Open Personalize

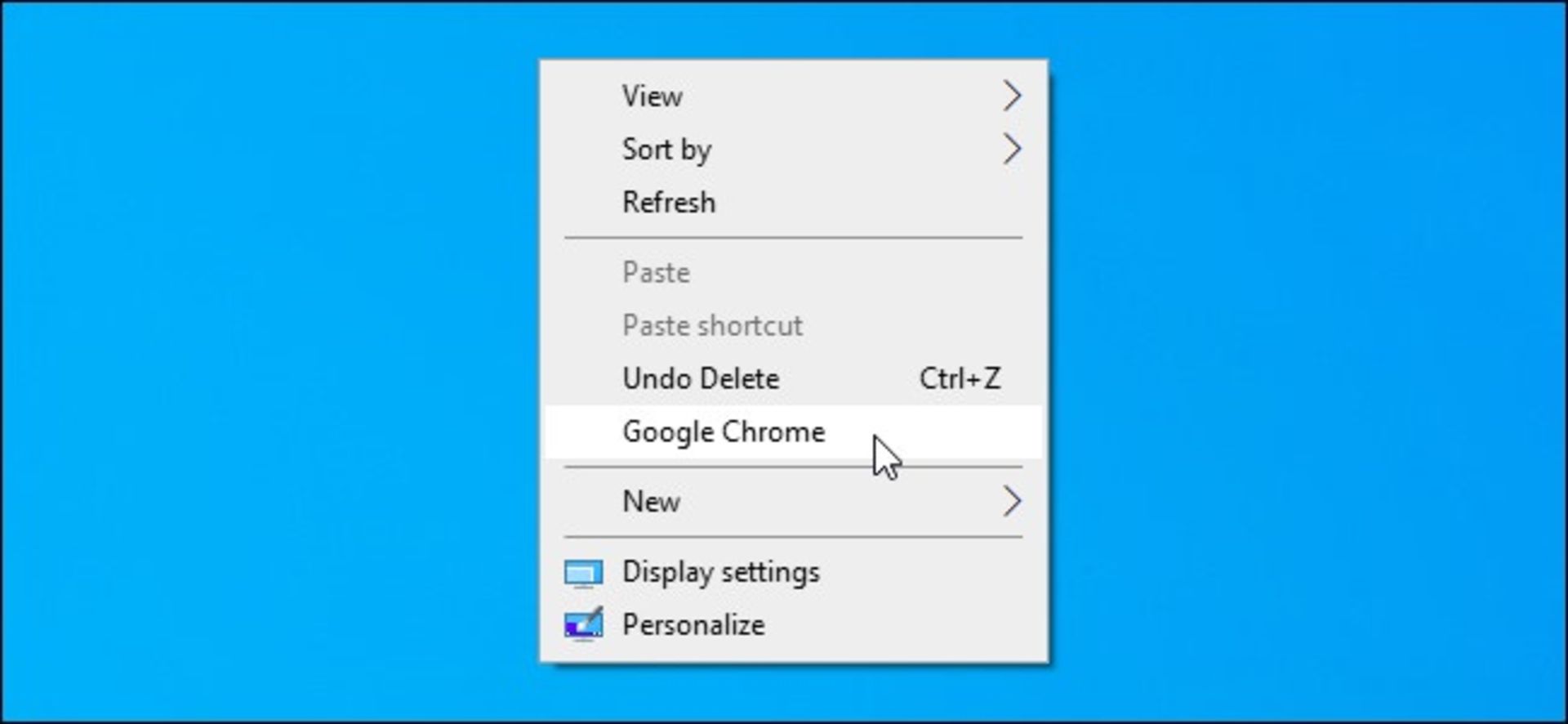tap(793, 625)
